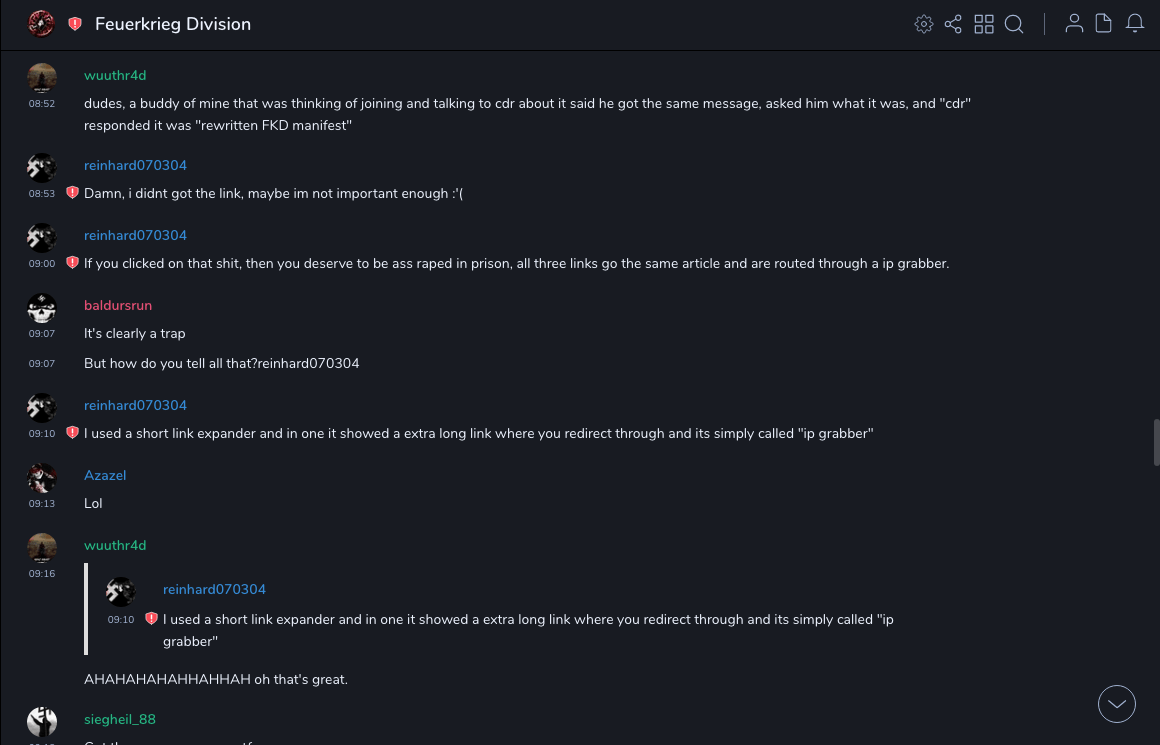
Task: Open the Feuerkrieg Division room title
Action: (173, 24)
